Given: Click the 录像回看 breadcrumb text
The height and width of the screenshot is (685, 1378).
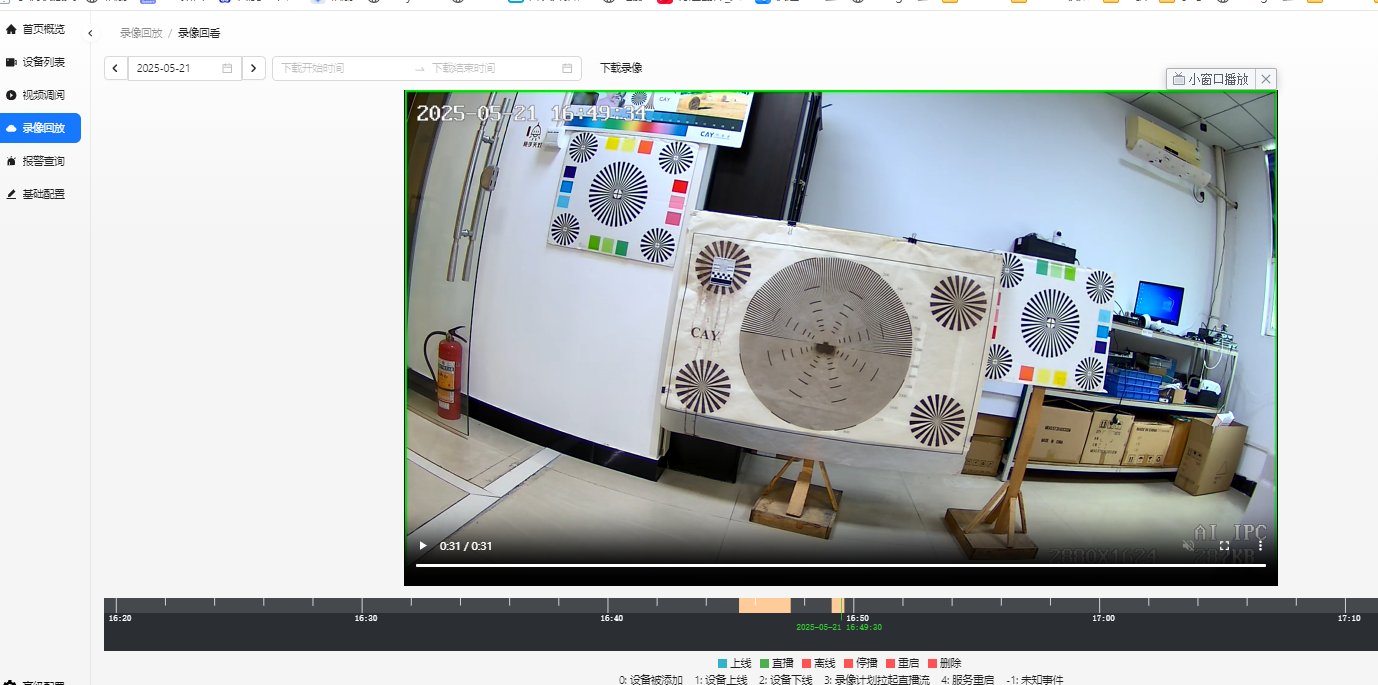Looking at the screenshot, I should [x=199, y=33].
